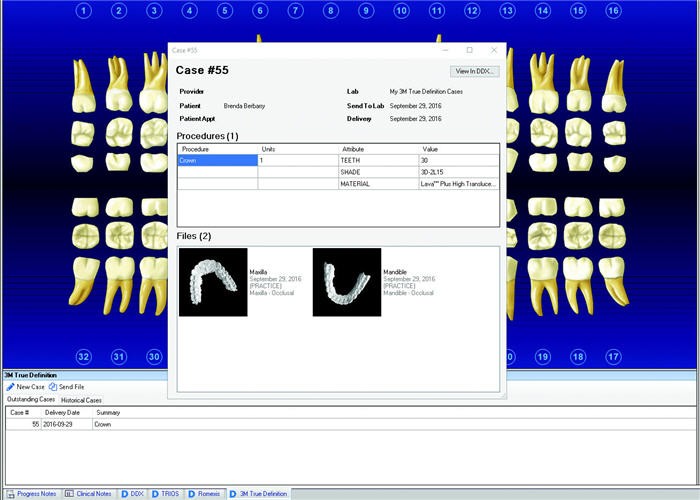
Task: Open the Romexis tab
Action: [204, 494]
